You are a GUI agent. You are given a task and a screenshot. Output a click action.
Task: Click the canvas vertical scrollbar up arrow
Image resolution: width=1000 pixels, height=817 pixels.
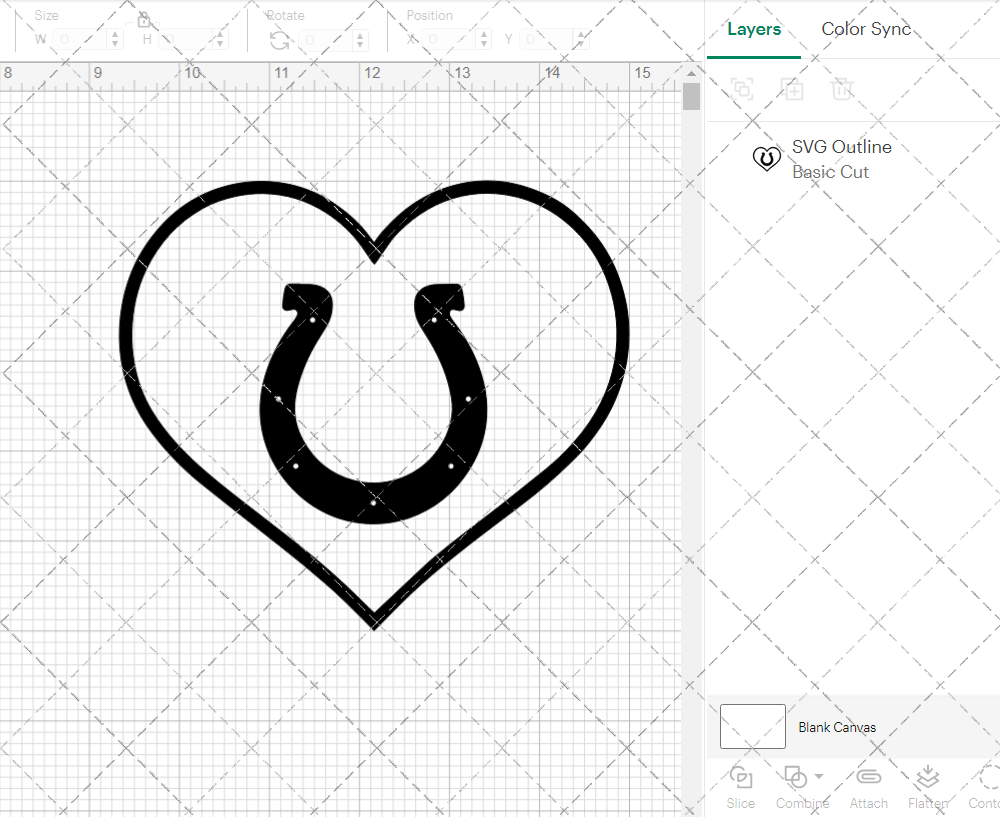point(691,72)
